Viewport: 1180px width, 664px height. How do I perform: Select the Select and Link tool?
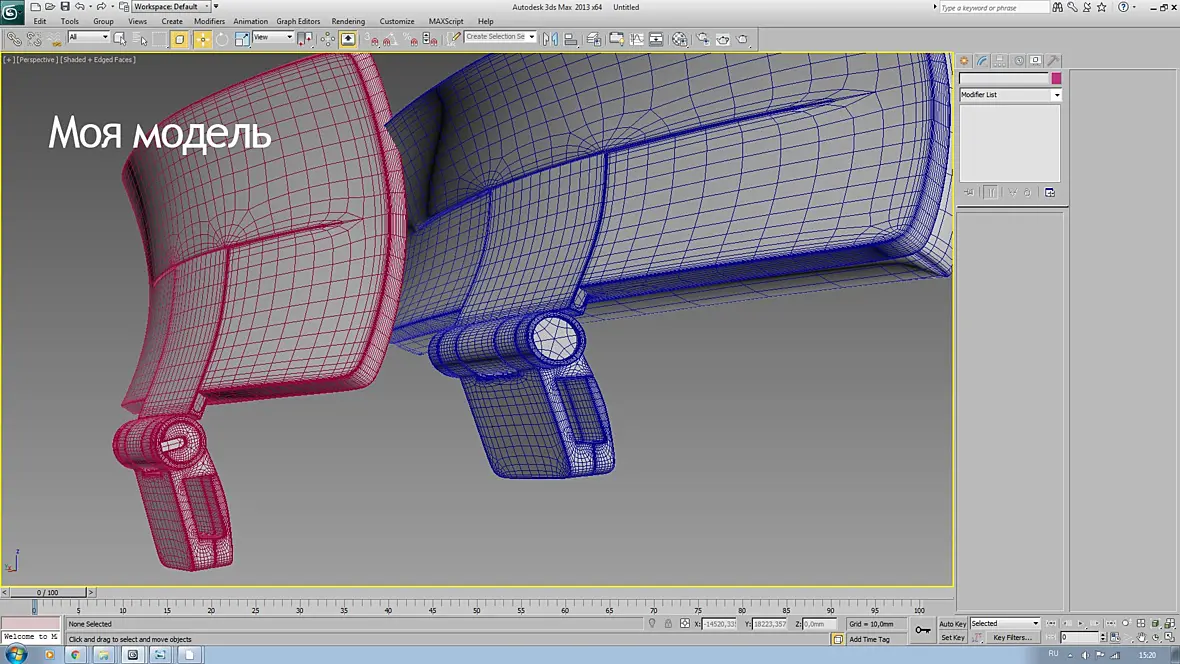coord(14,39)
